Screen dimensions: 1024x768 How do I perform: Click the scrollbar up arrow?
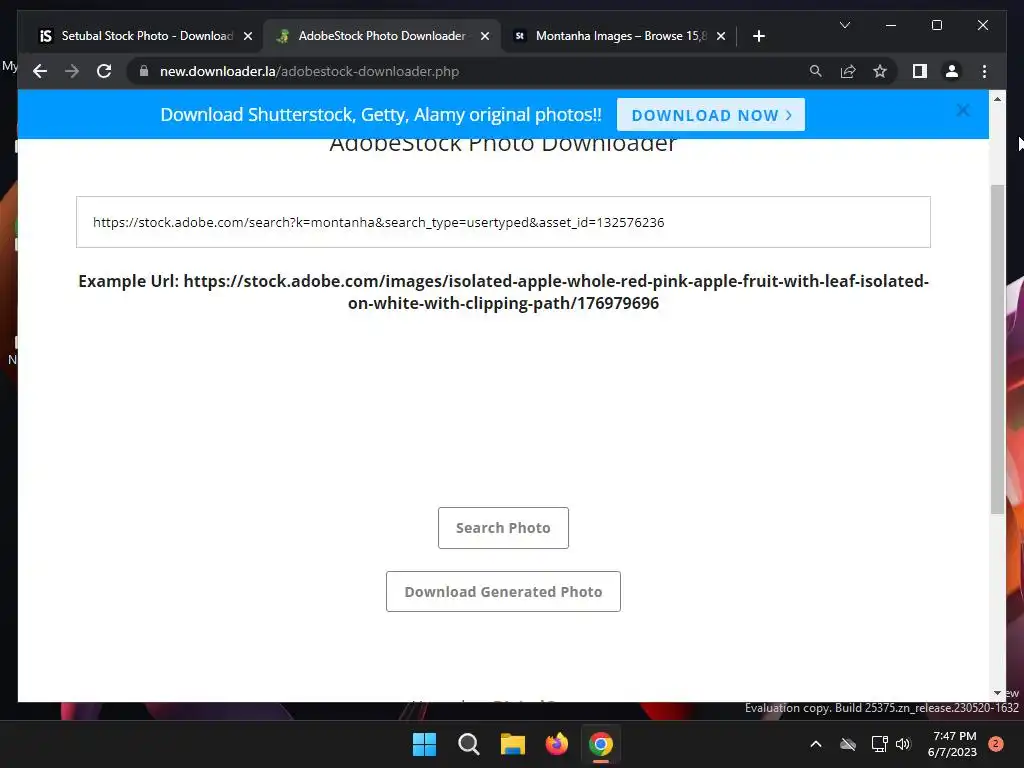coord(997,99)
